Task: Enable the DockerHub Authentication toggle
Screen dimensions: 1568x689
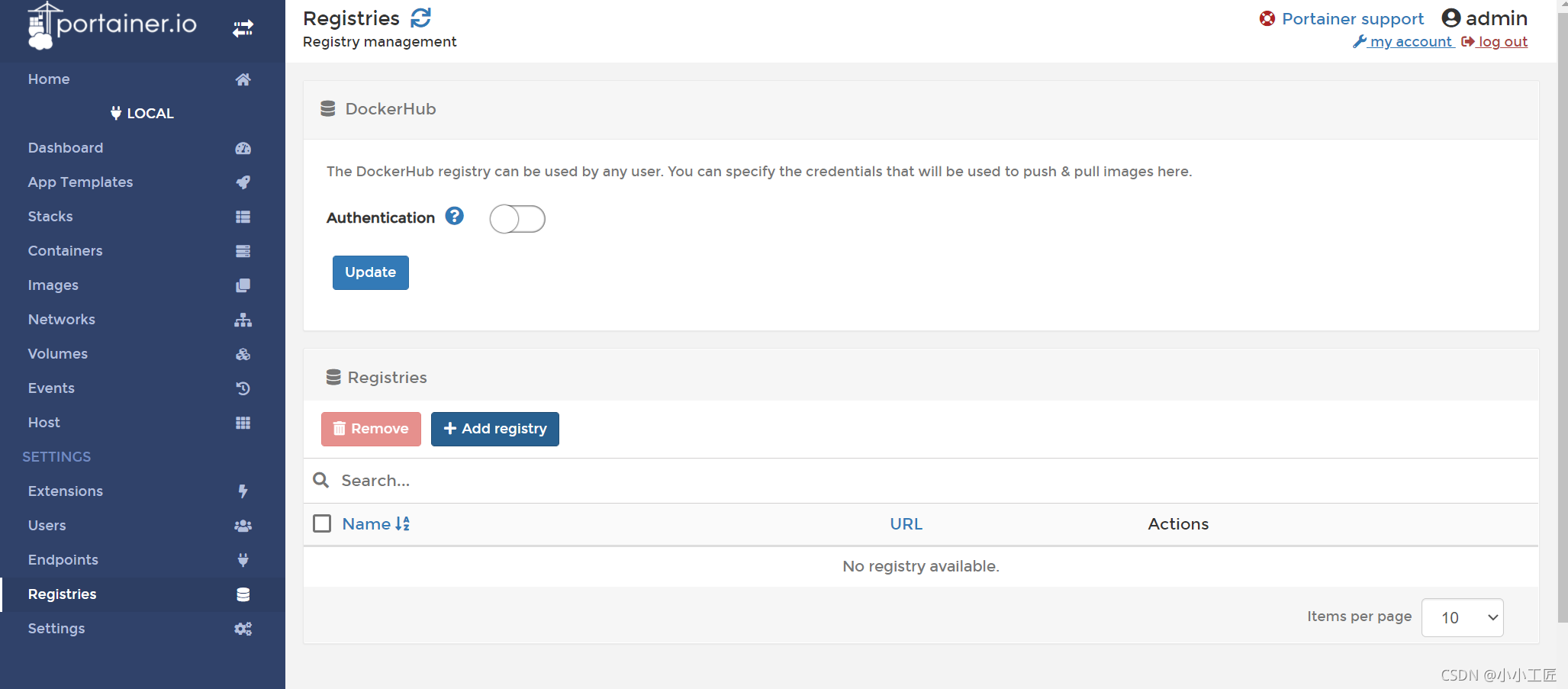Action: pyautogui.click(x=517, y=219)
